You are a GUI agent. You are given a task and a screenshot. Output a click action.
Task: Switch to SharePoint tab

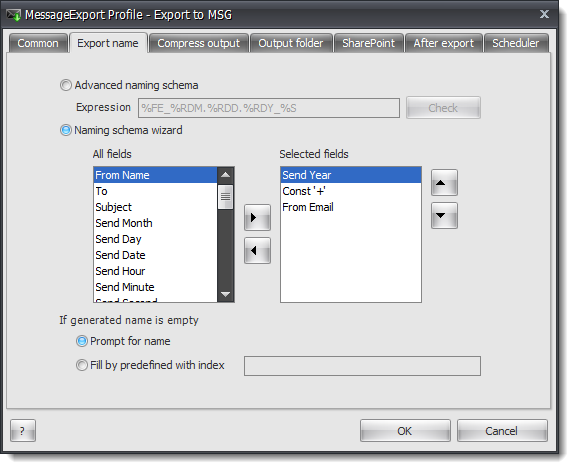369,43
